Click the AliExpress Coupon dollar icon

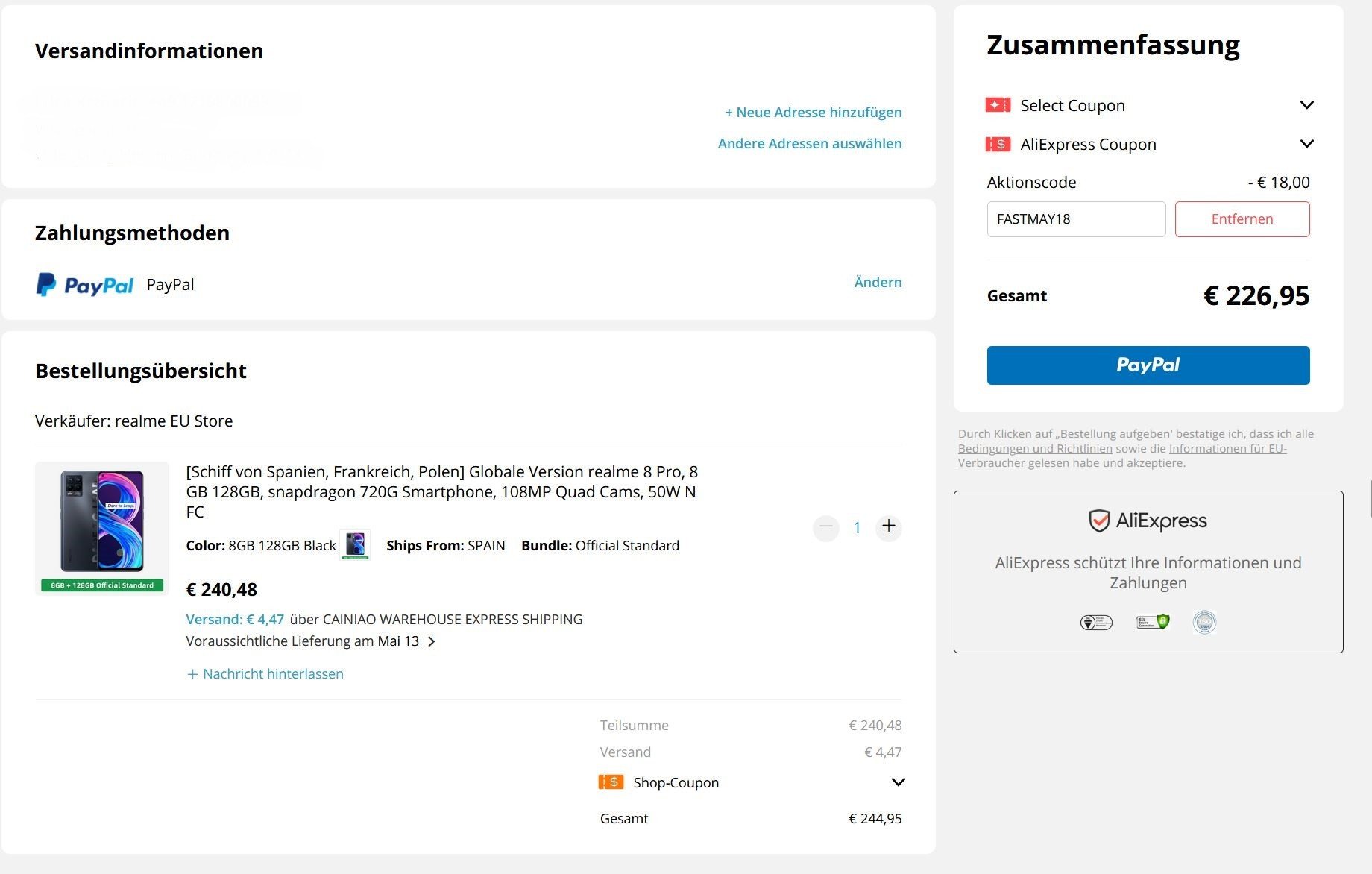pyautogui.click(x=998, y=144)
